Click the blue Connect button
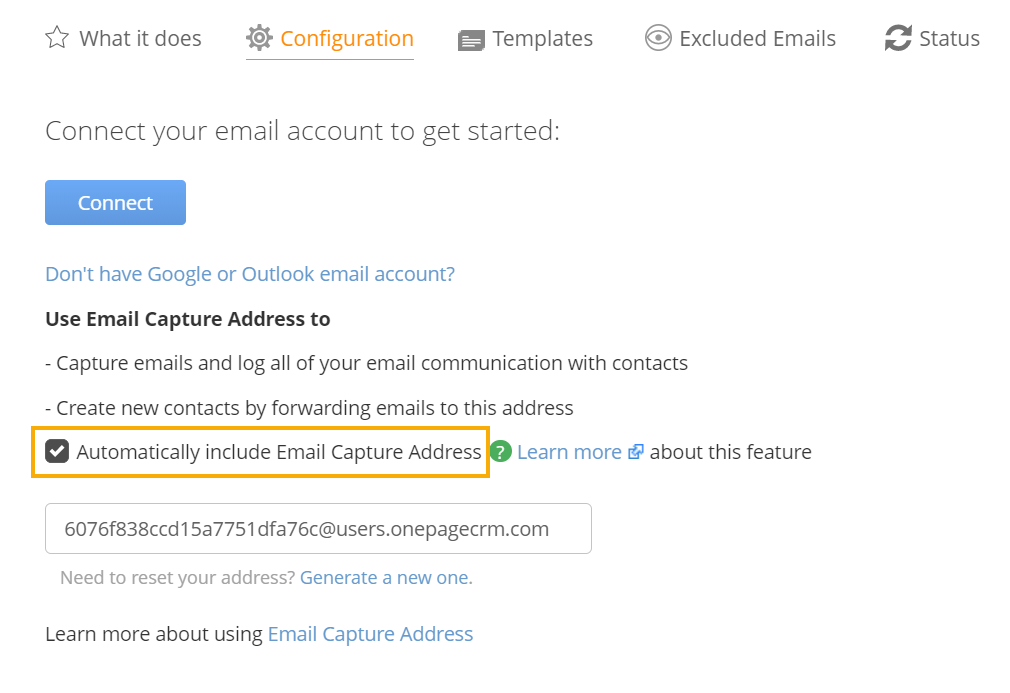 tap(115, 202)
